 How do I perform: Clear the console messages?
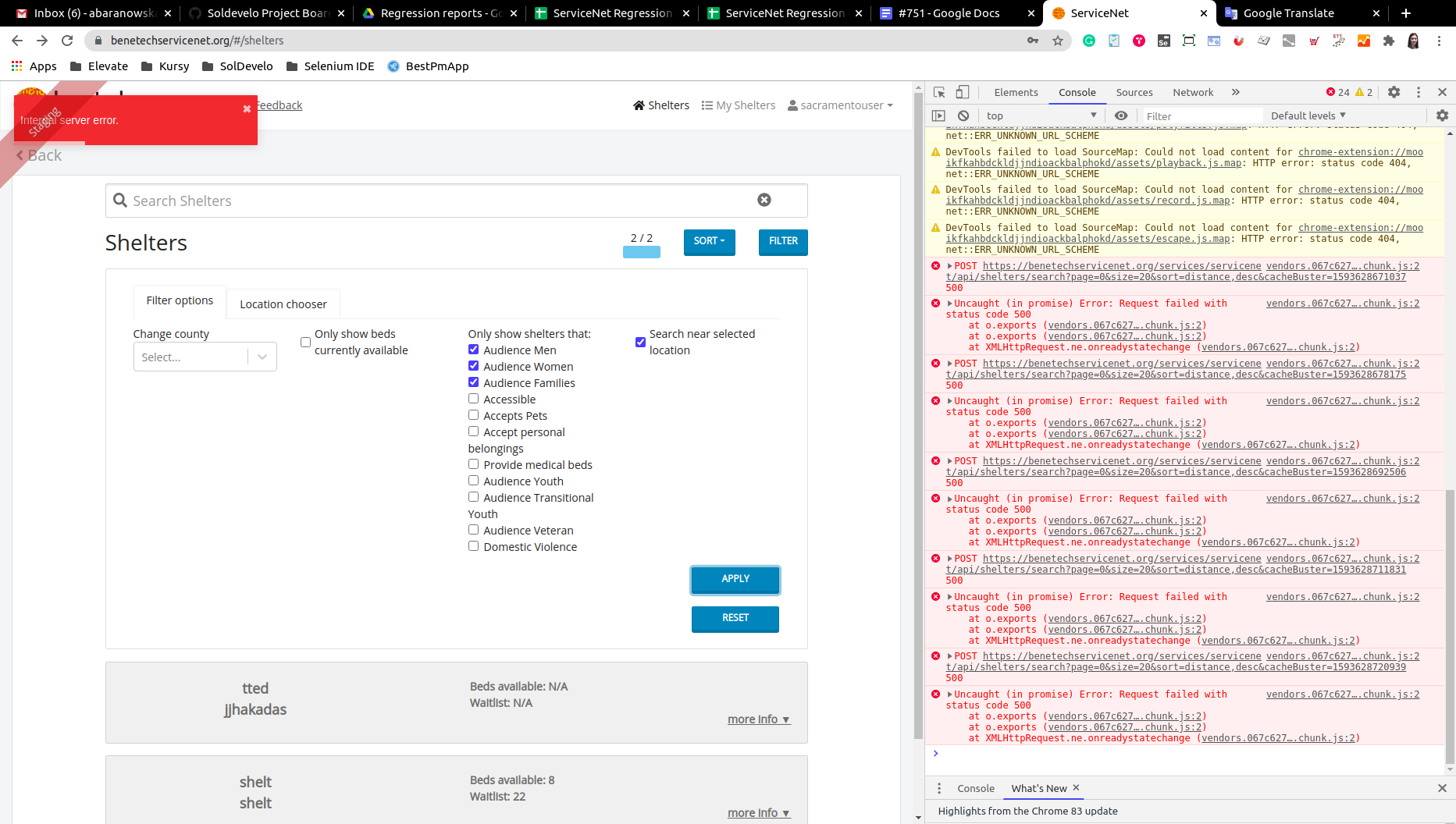(963, 115)
